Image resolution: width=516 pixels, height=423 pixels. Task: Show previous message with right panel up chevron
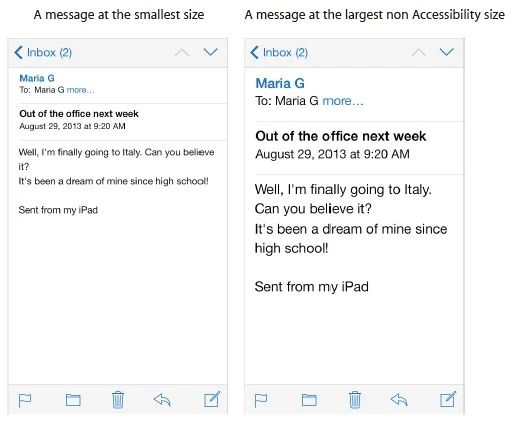(419, 52)
